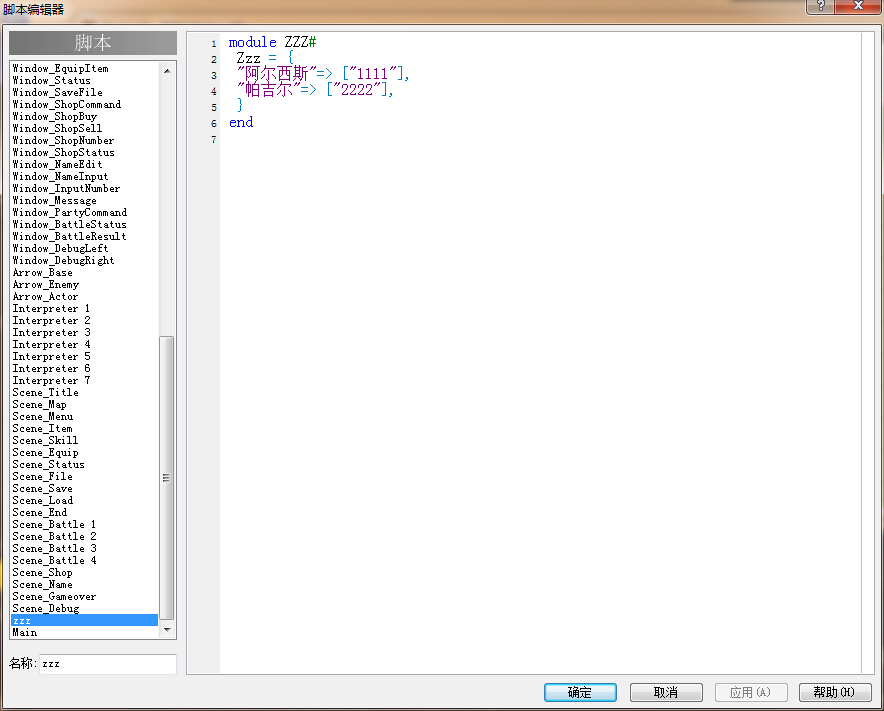Select the Arrow_Actor script

[x=84, y=297]
